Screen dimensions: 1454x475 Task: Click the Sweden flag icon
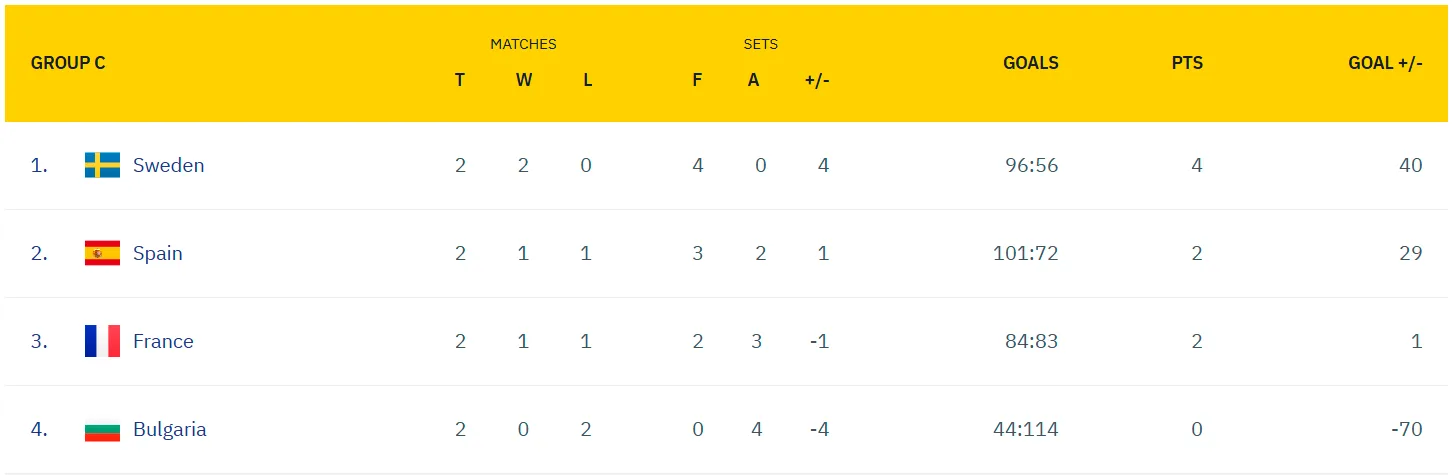pos(102,165)
